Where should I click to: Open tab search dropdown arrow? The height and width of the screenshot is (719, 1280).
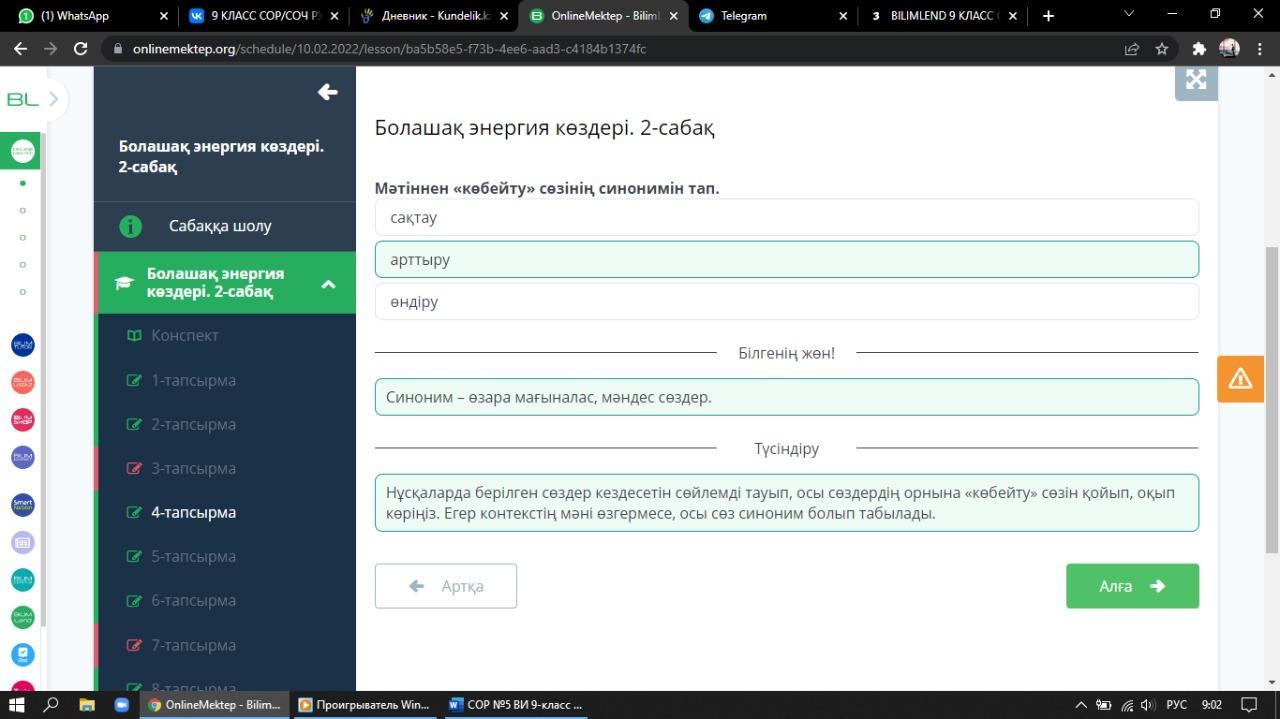1129,15
